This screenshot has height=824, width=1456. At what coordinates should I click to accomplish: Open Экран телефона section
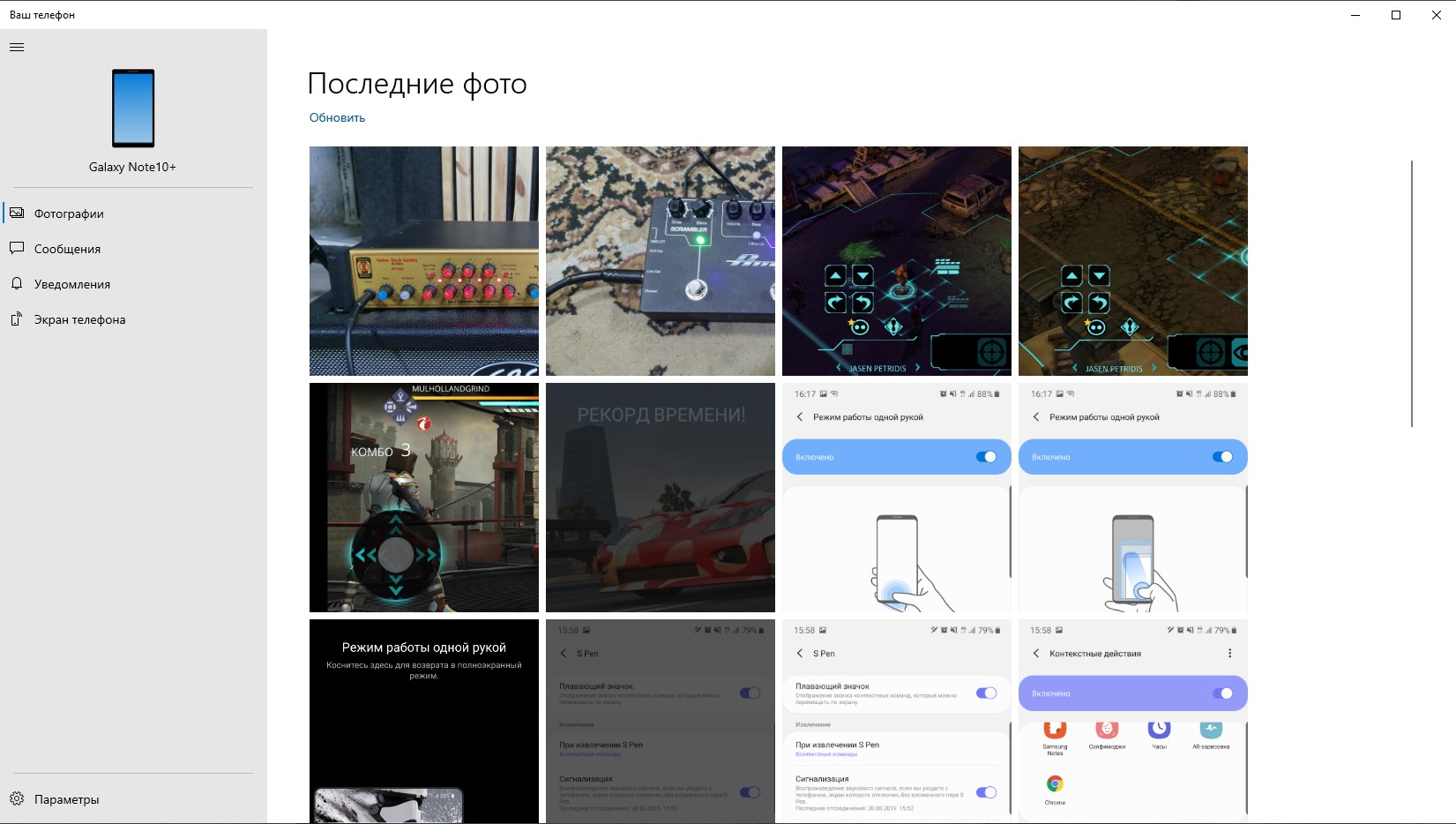(x=133, y=319)
